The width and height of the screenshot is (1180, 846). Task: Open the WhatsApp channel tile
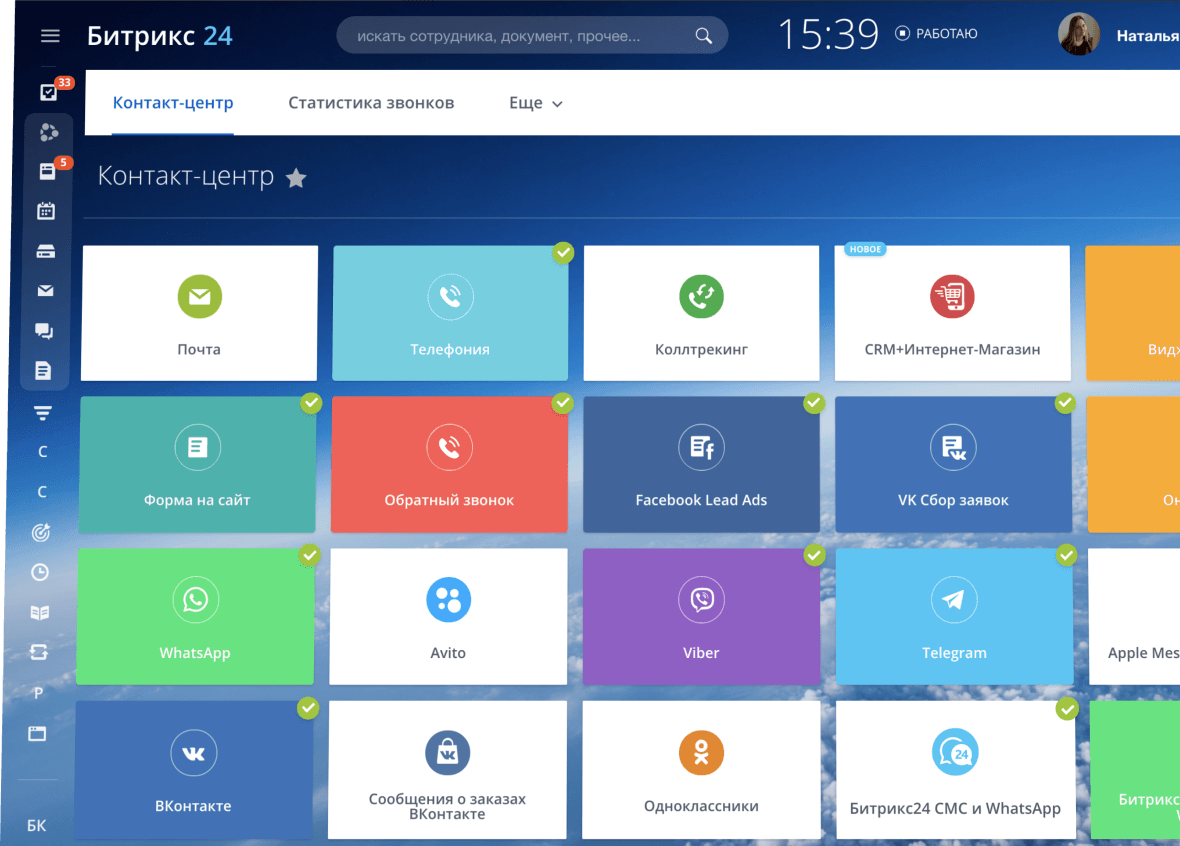pyautogui.click(x=195, y=616)
